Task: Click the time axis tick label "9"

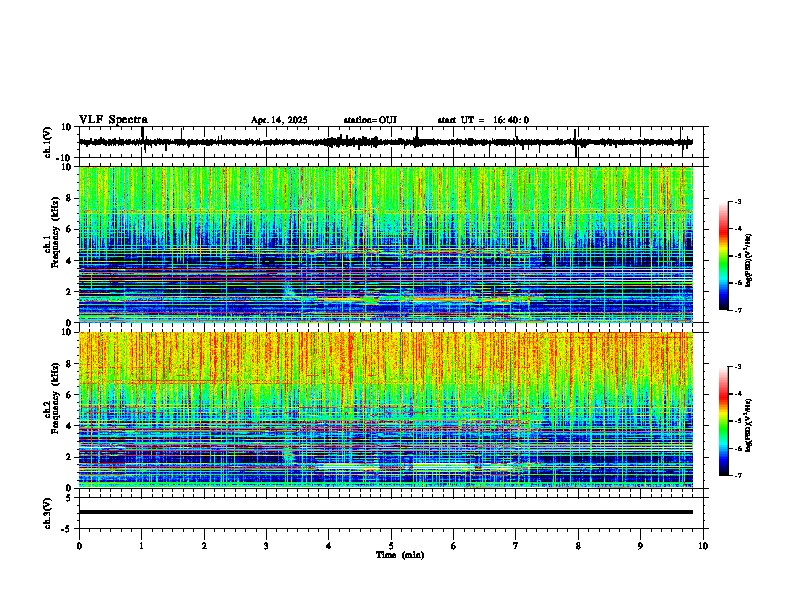Action: [640, 546]
